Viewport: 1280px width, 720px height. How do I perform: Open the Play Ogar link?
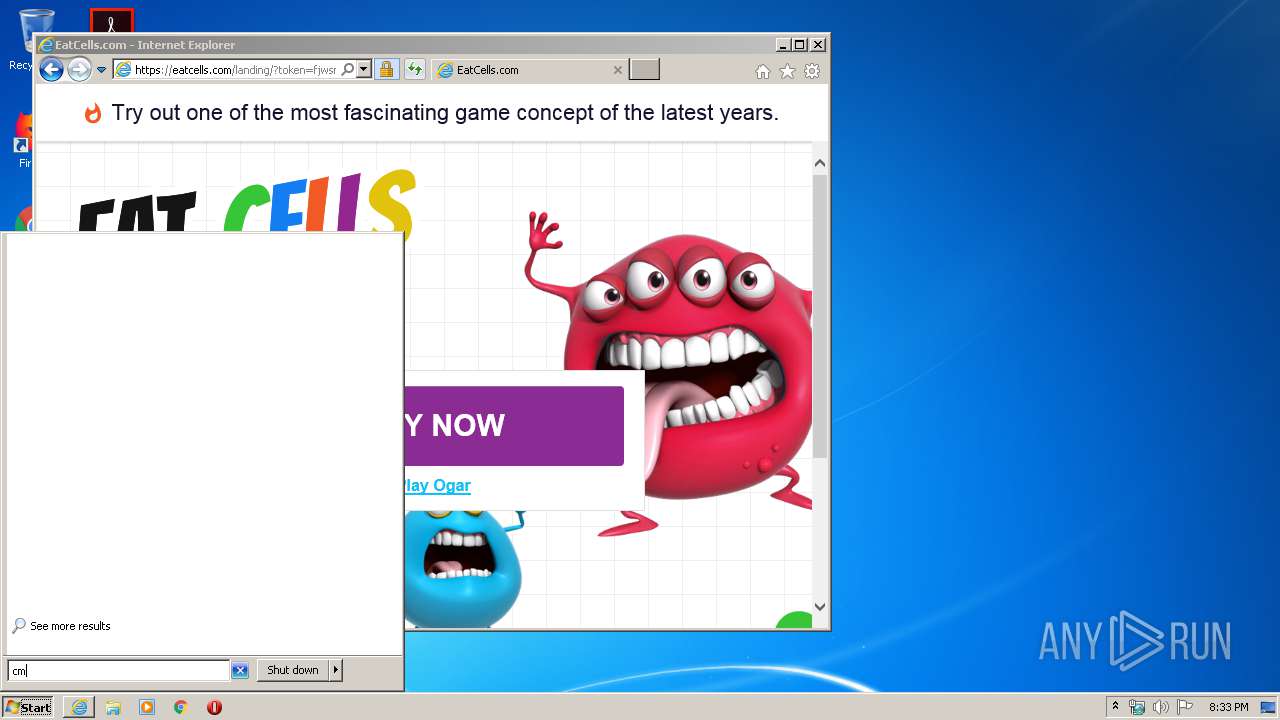point(438,485)
